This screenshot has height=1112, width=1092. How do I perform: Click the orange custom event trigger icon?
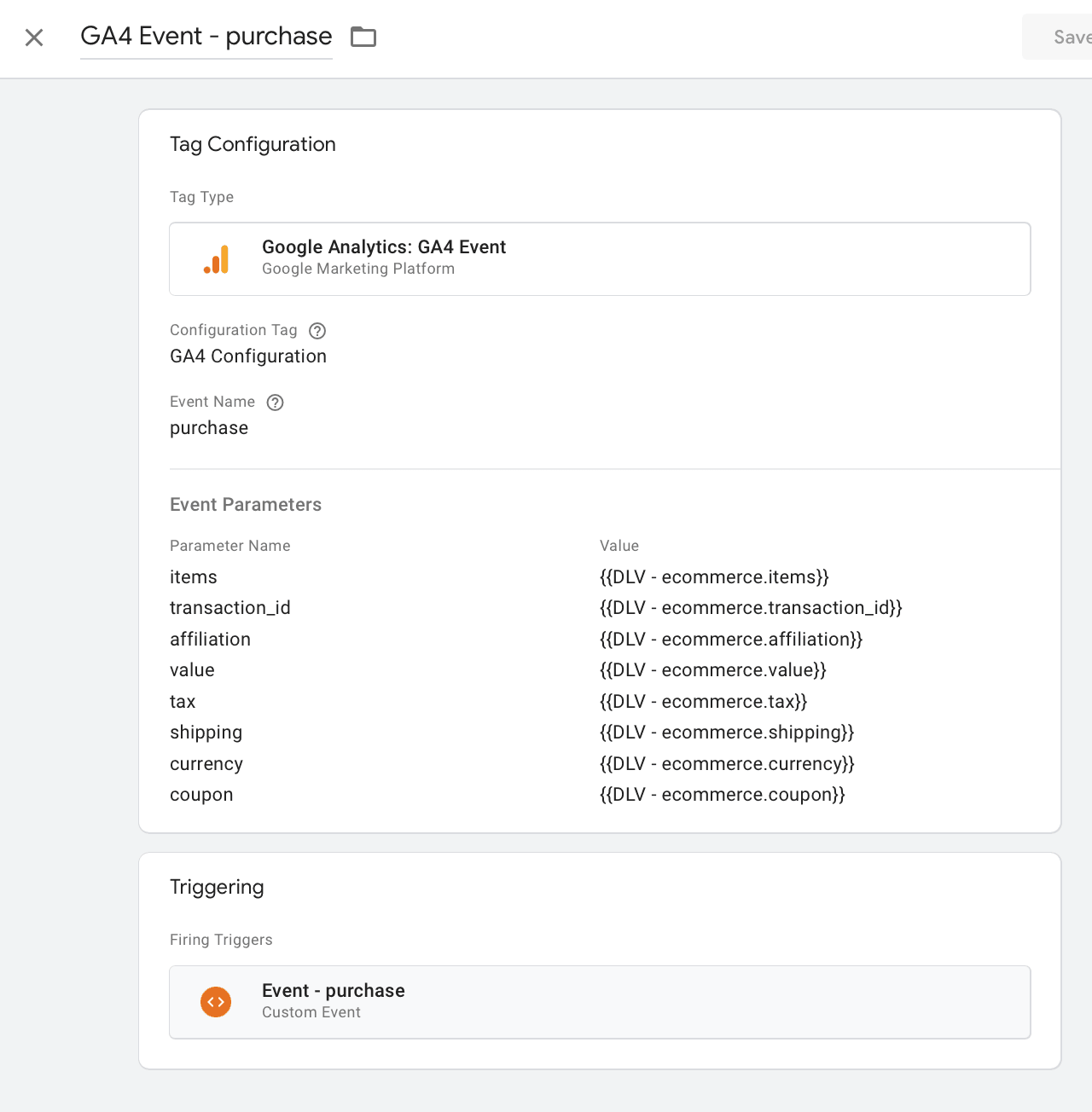[216, 1002]
